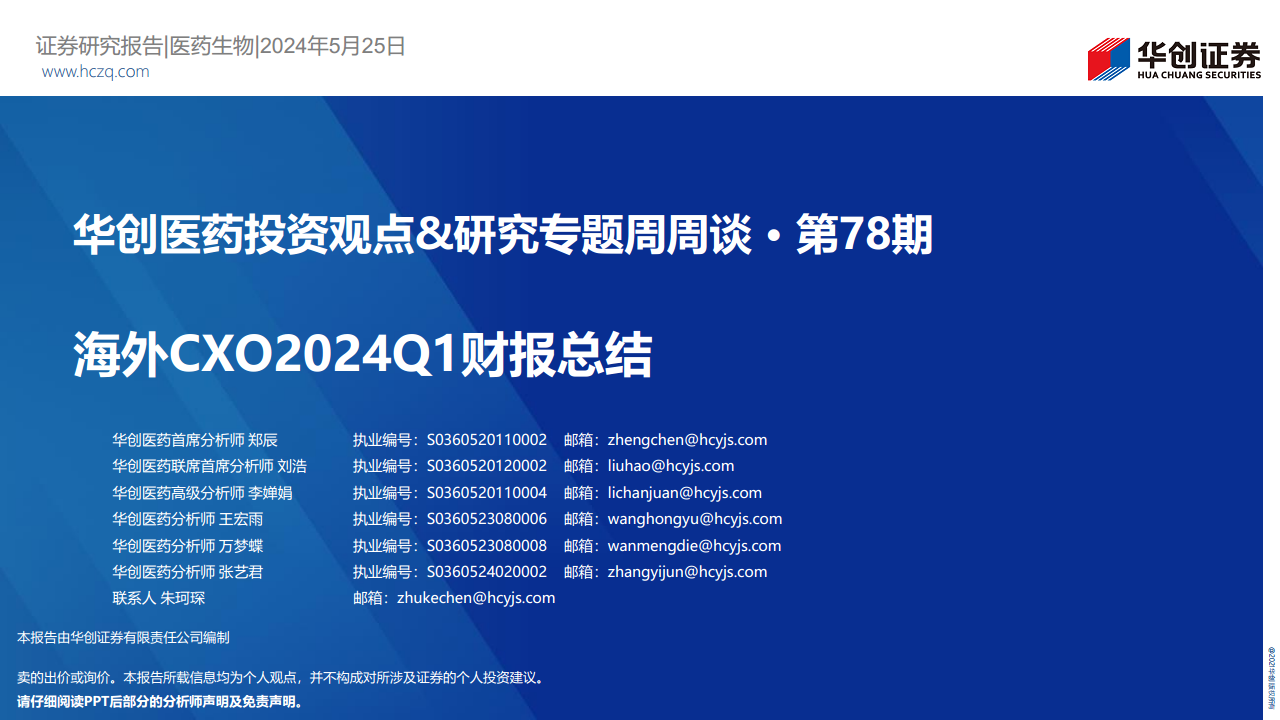The image size is (1280, 720).
Task: Select license number S0360523080006
Action: (x=487, y=519)
